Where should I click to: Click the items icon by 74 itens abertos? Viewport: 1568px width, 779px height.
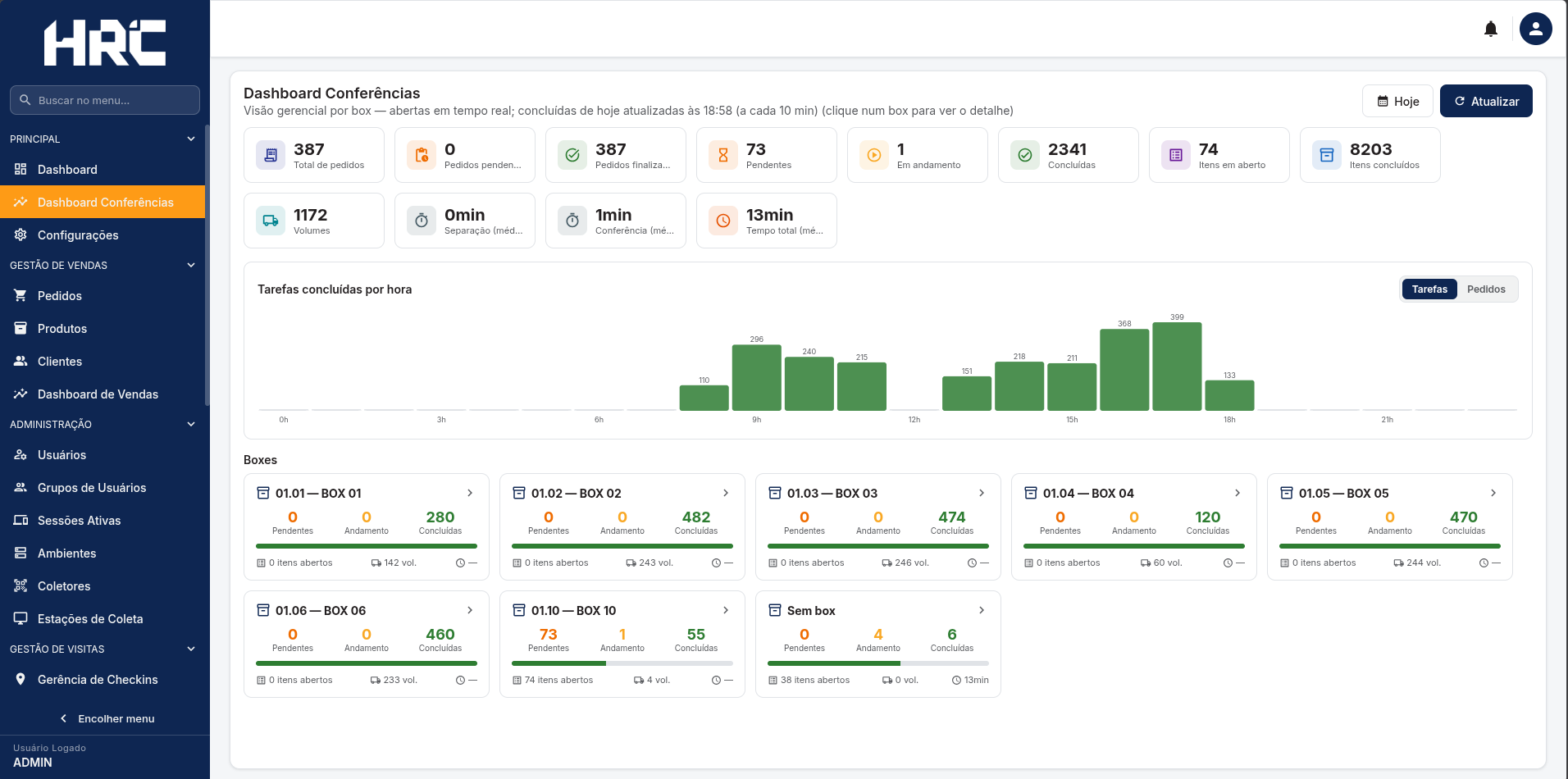click(x=517, y=681)
